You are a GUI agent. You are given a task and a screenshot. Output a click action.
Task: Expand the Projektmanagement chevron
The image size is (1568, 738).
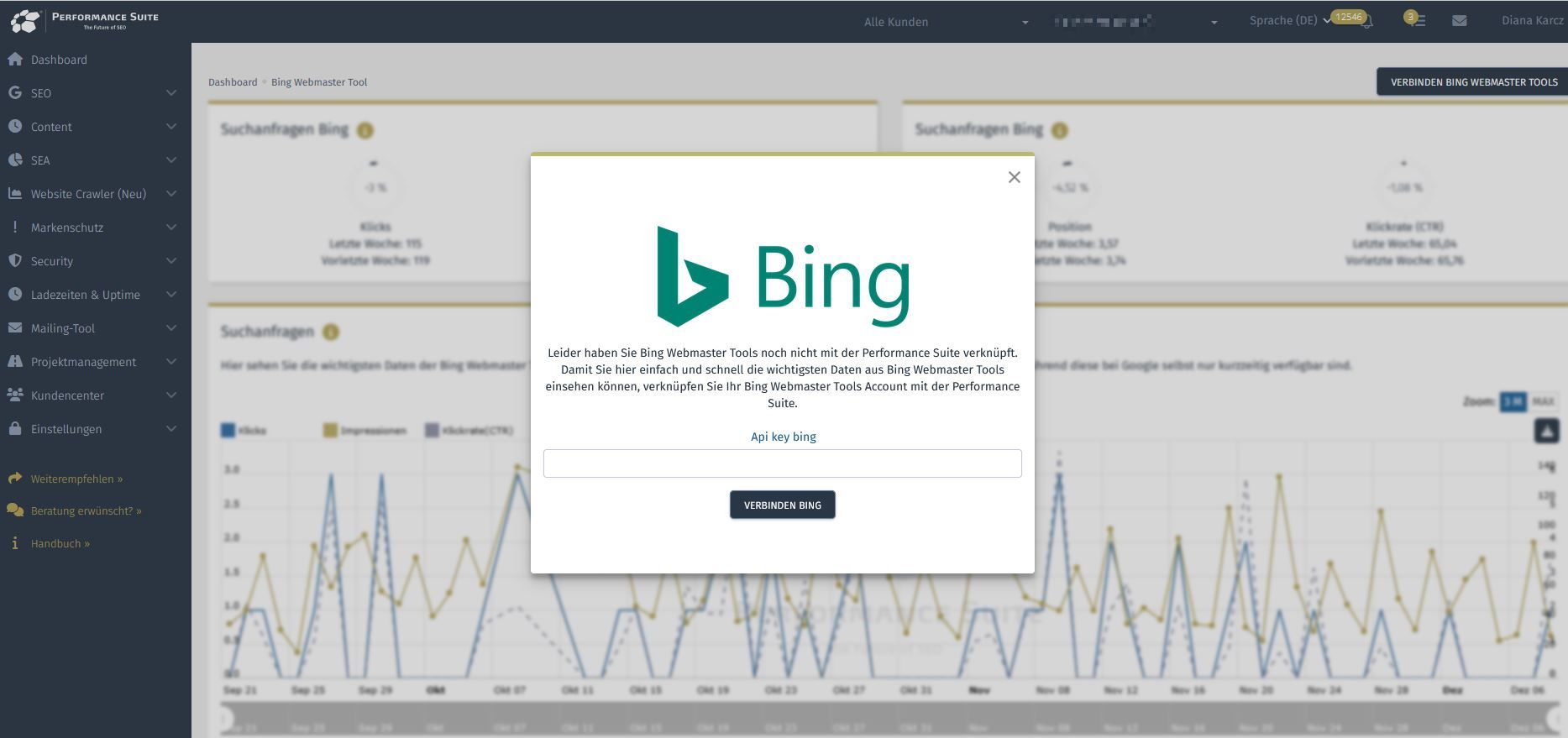(x=171, y=362)
